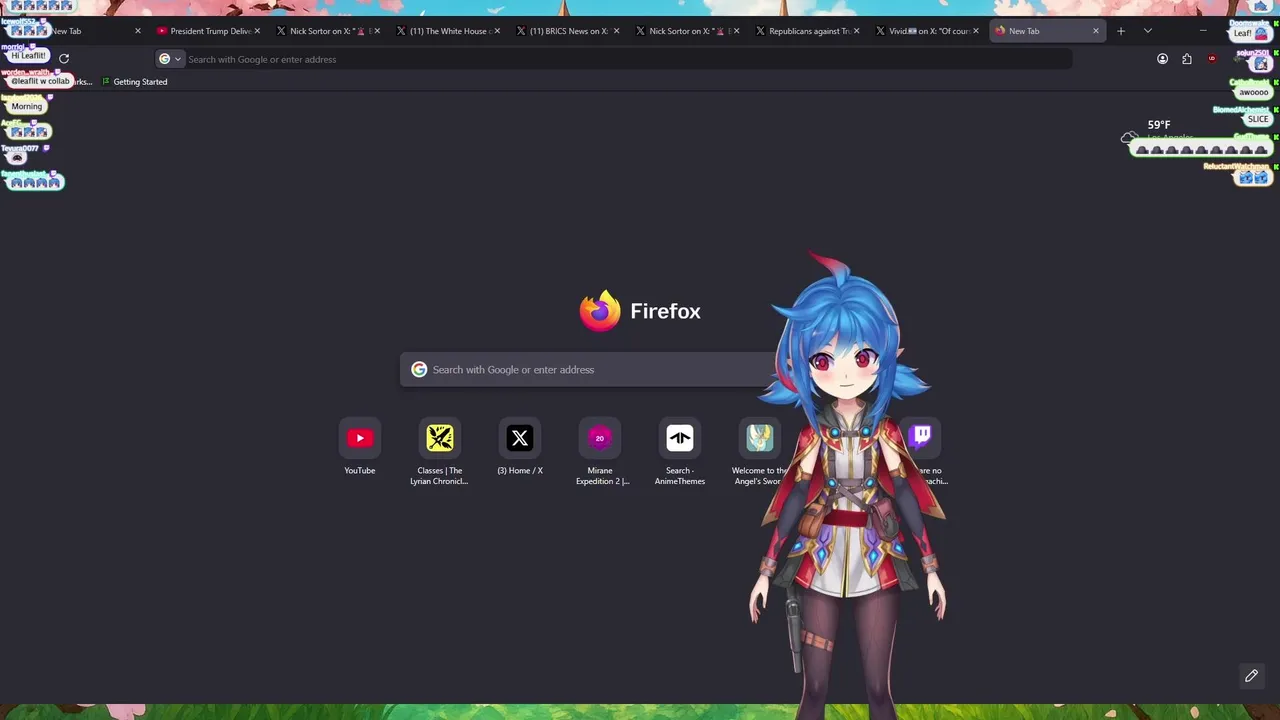
Task: Click the pencil customize new tab icon
Action: 1251,676
